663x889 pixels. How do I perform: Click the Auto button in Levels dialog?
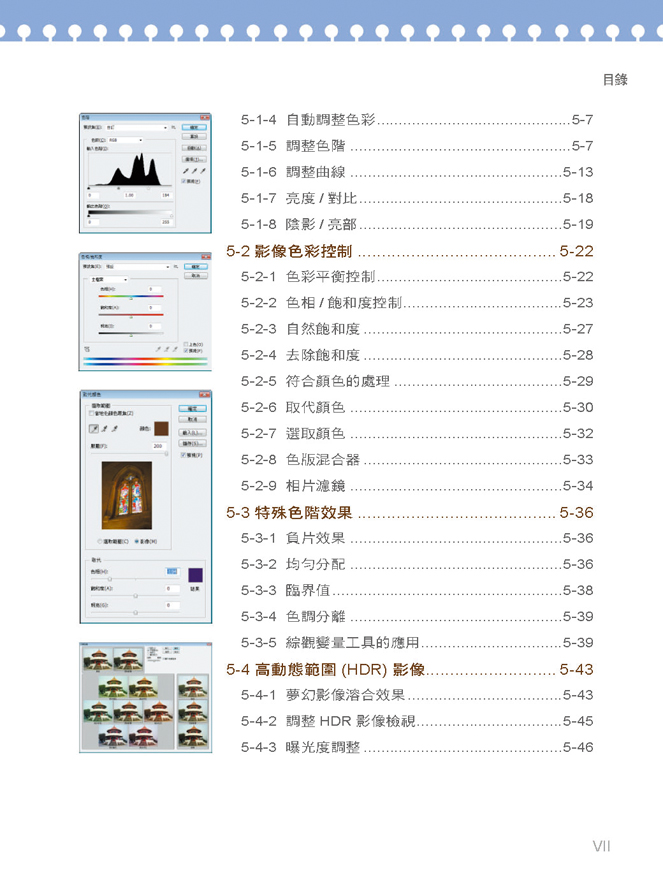(195, 148)
